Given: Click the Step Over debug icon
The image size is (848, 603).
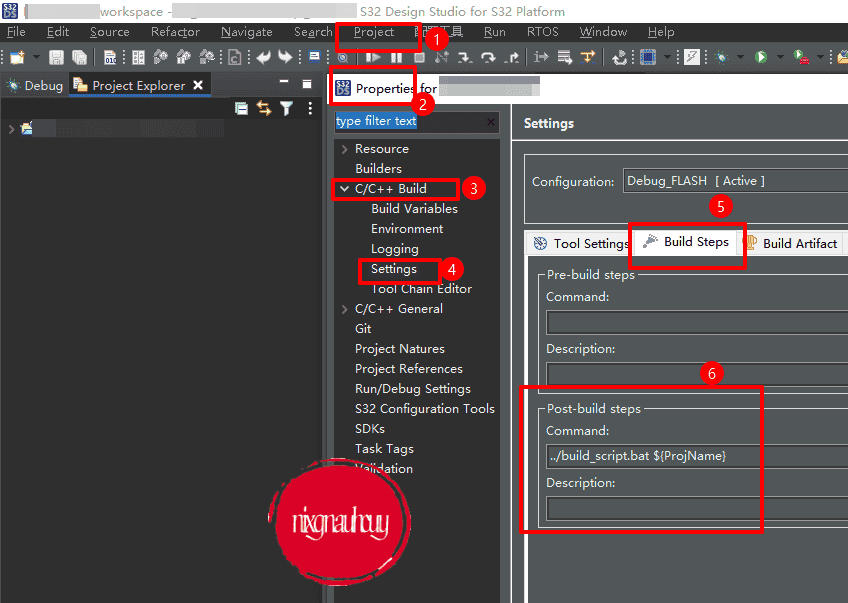Looking at the screenshot, I should click(489, 58).
